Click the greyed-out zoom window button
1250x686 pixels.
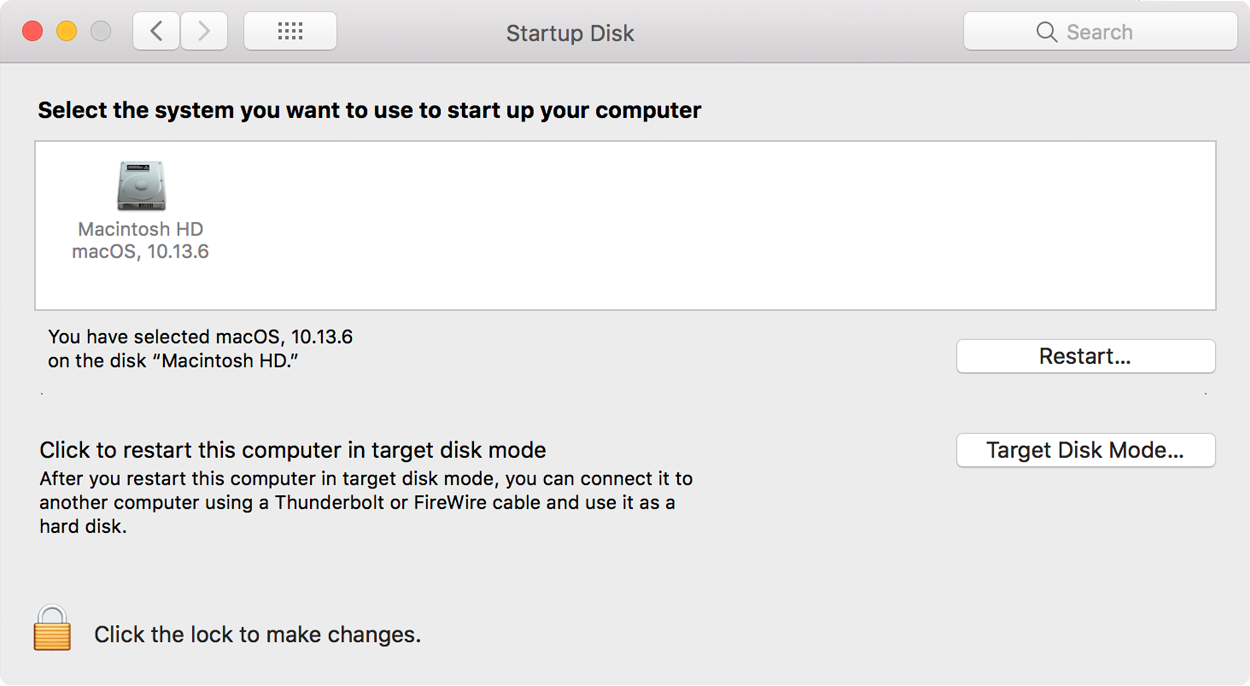101,32
